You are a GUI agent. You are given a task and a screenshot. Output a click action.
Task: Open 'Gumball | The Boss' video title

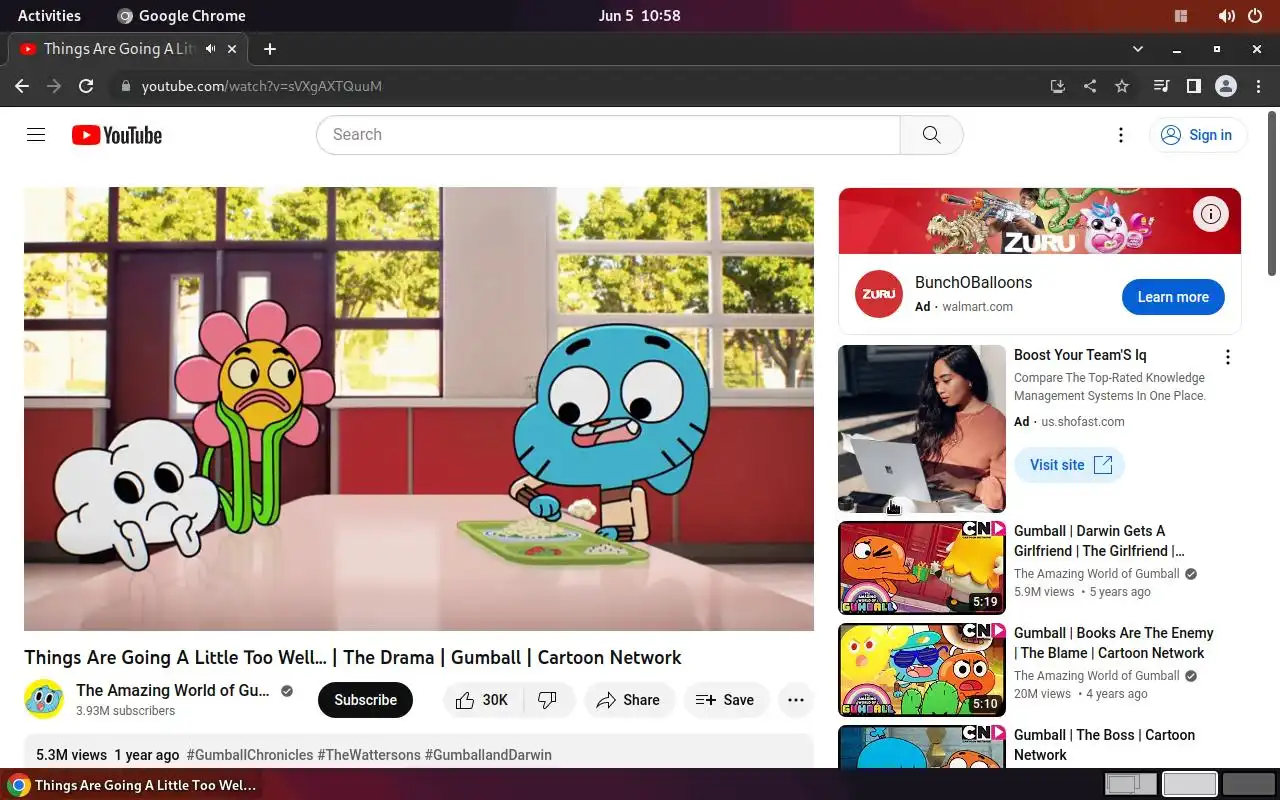tap(1104, 745)
